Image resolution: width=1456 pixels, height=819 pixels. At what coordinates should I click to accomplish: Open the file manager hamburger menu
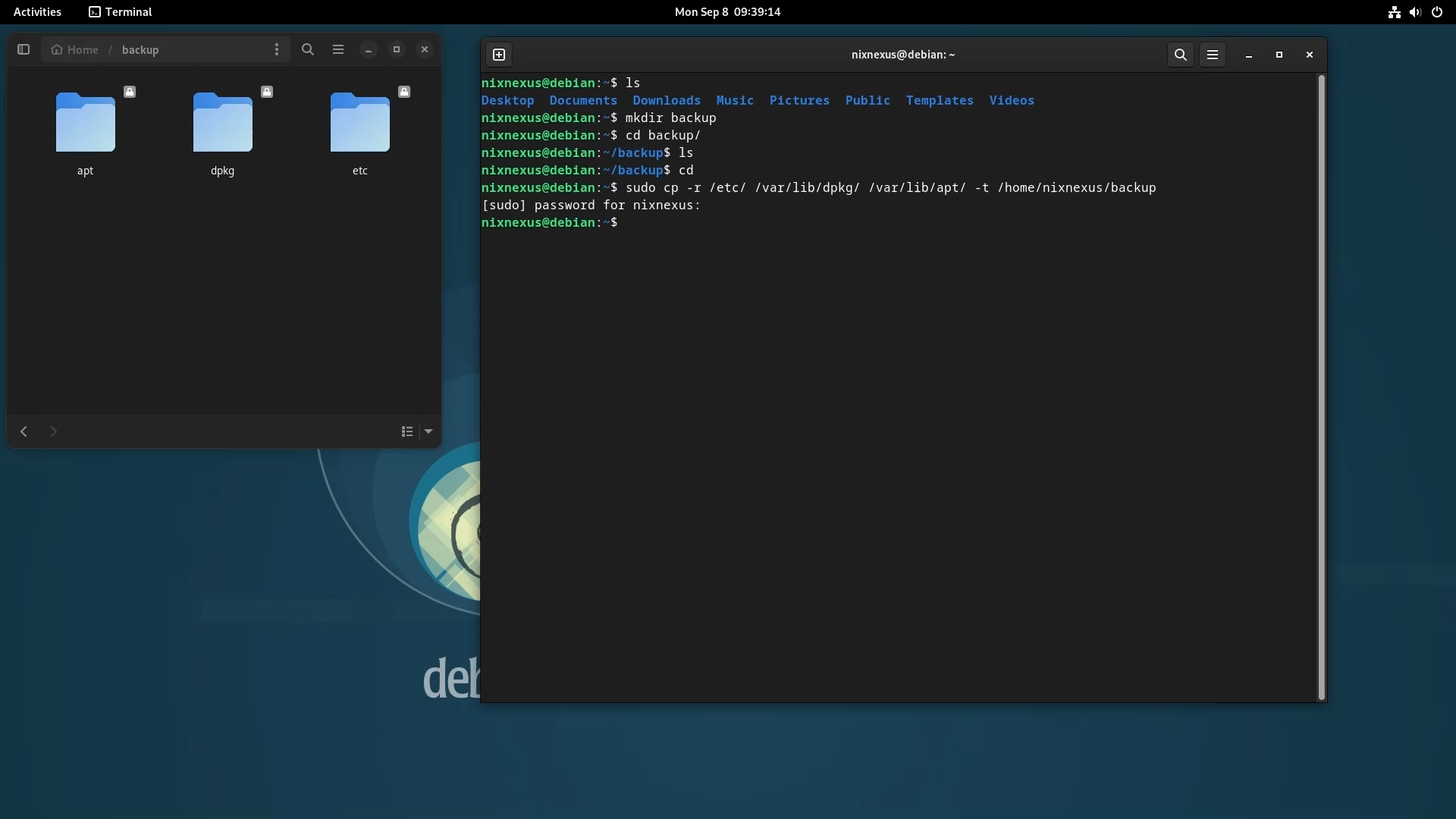point(338,49)
